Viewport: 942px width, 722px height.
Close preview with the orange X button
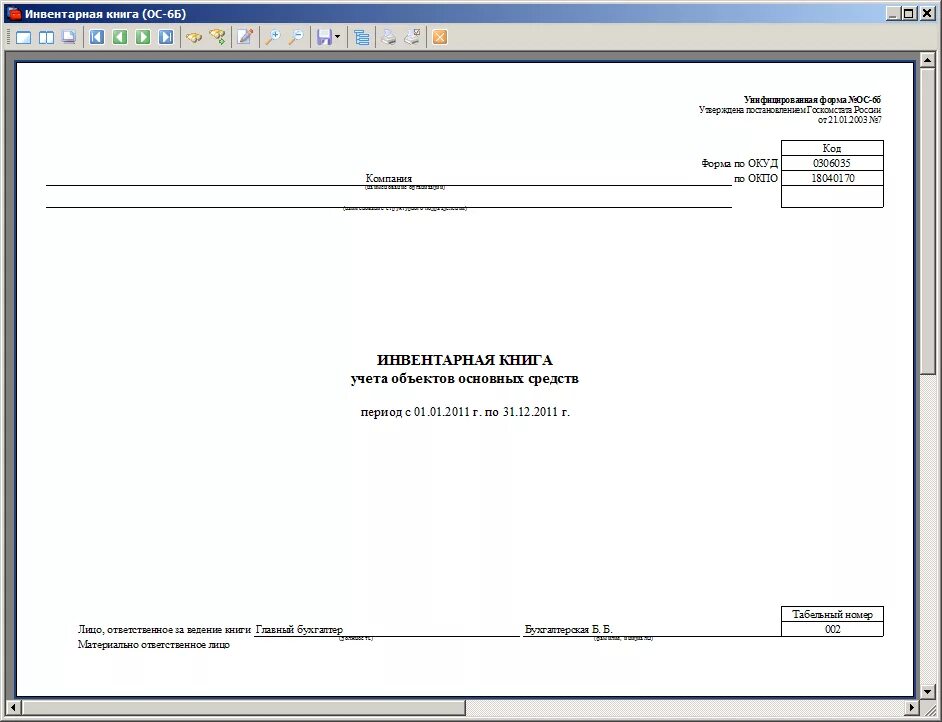pyautogui.click(x=440, y=37)
